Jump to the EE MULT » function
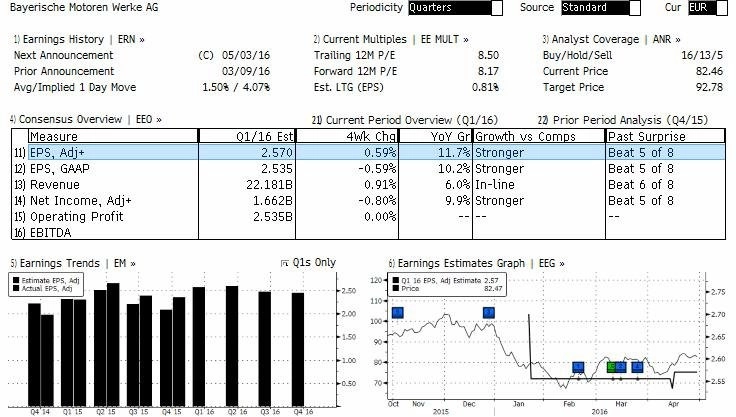Screen dimensions: 736x417 tap(445, 39)
